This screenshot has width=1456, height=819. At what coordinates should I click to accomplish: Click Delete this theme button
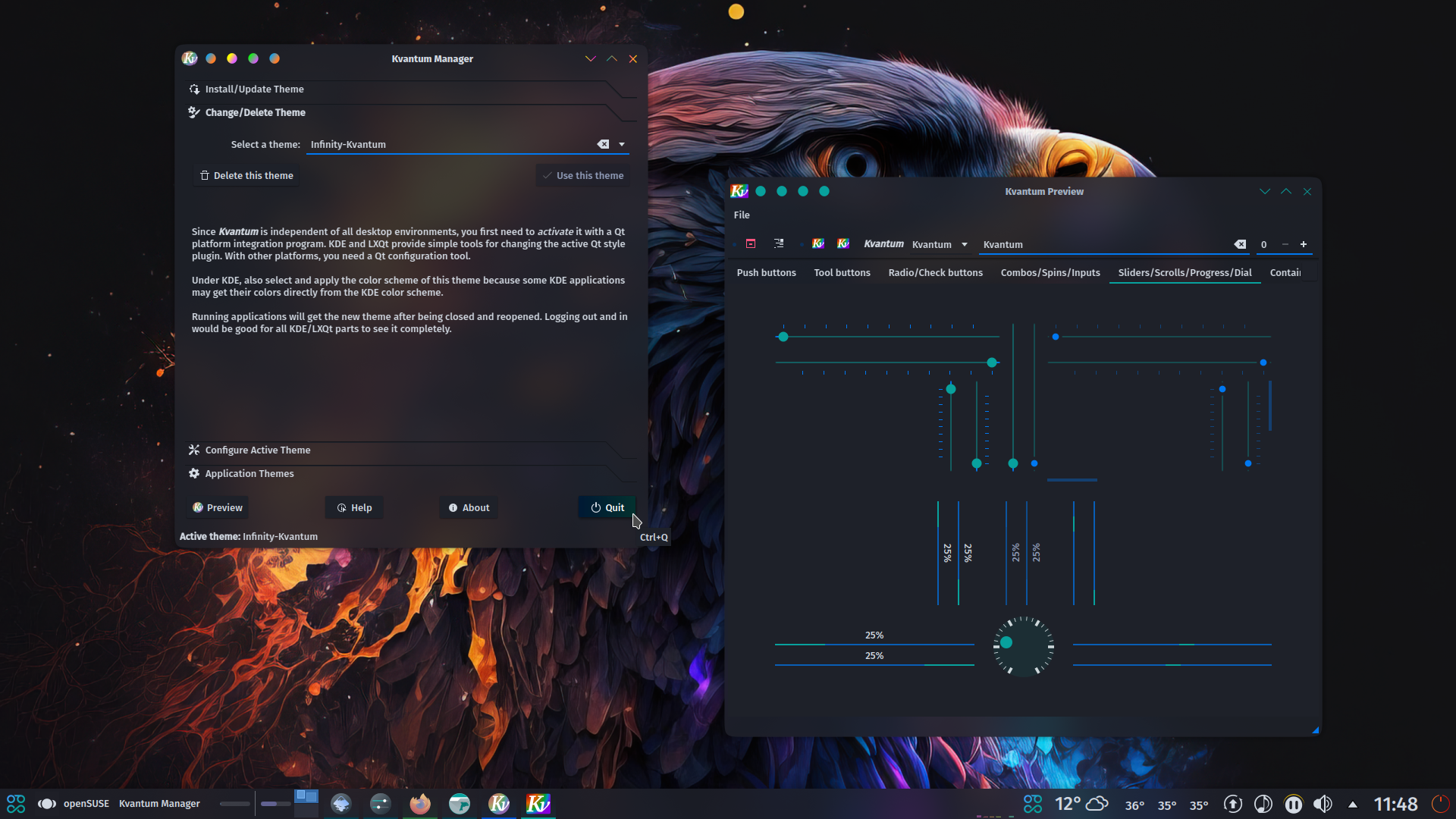(x=246, y=175)
